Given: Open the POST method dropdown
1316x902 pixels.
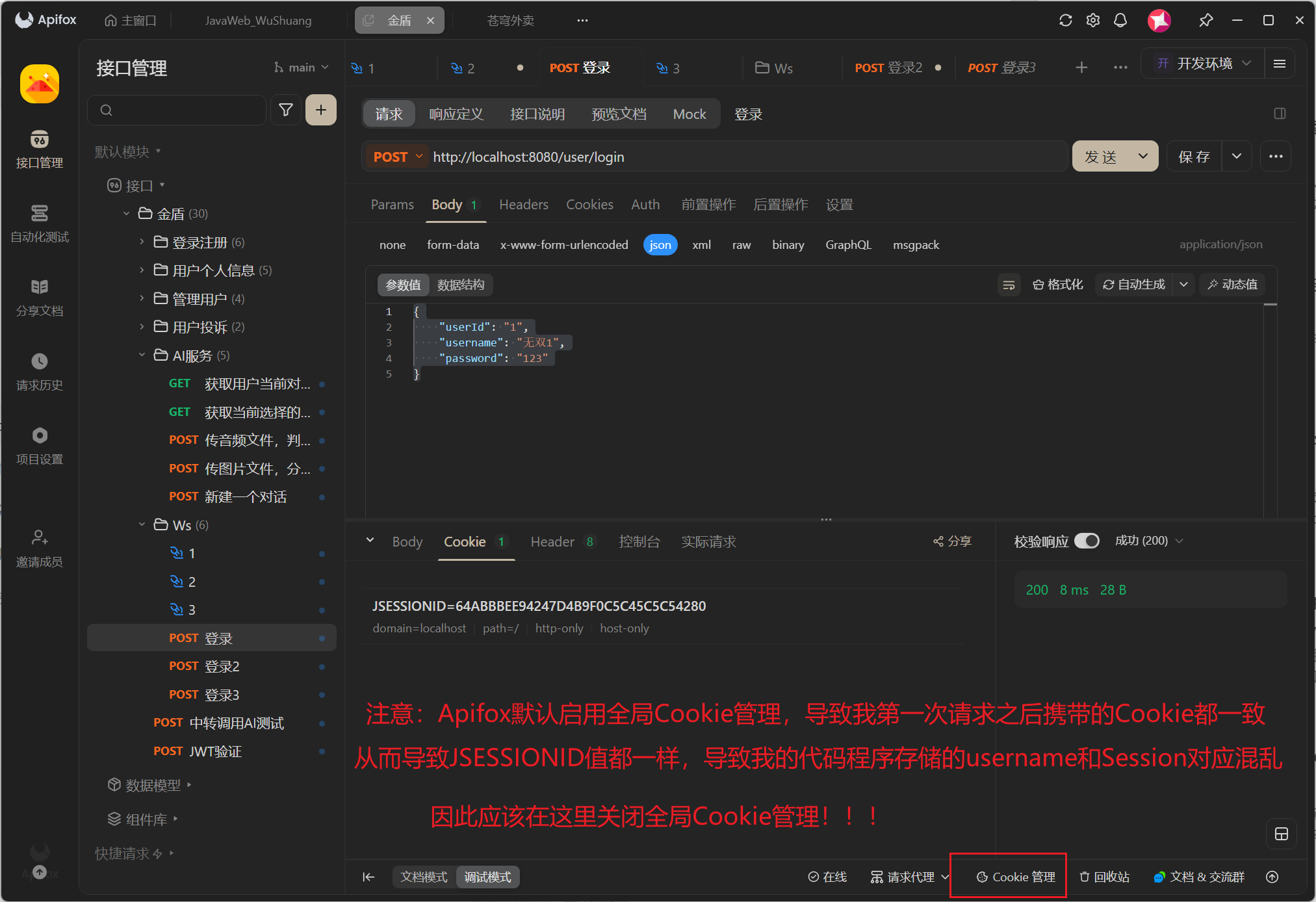Looking at the screenshot, I should pyautogui.click(x=397, y=157).
